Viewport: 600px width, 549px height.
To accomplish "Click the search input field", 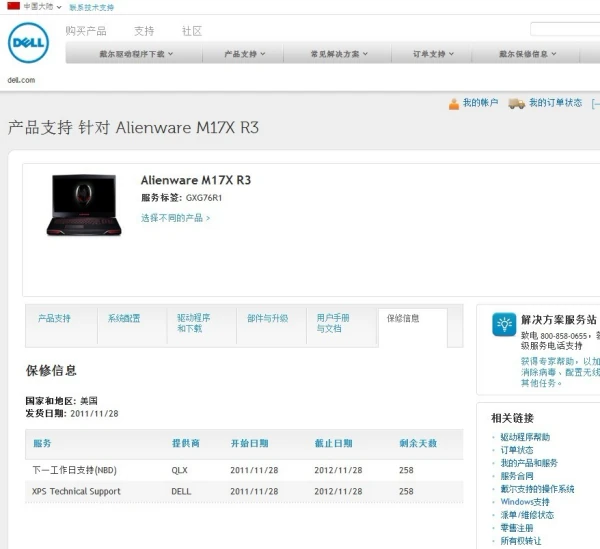I will [565, 29].
